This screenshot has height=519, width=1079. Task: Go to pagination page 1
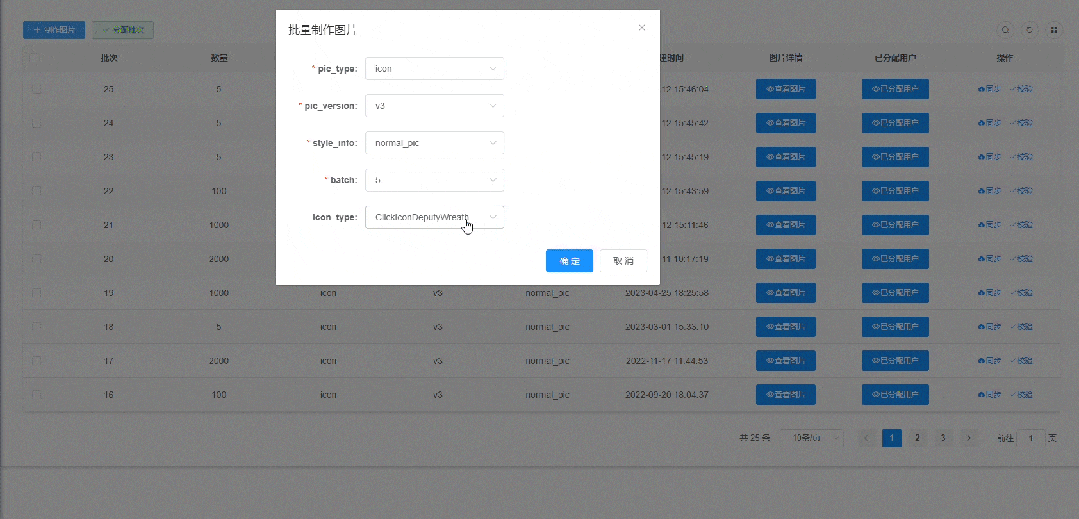pyautogui.click(x=892, y=438)
